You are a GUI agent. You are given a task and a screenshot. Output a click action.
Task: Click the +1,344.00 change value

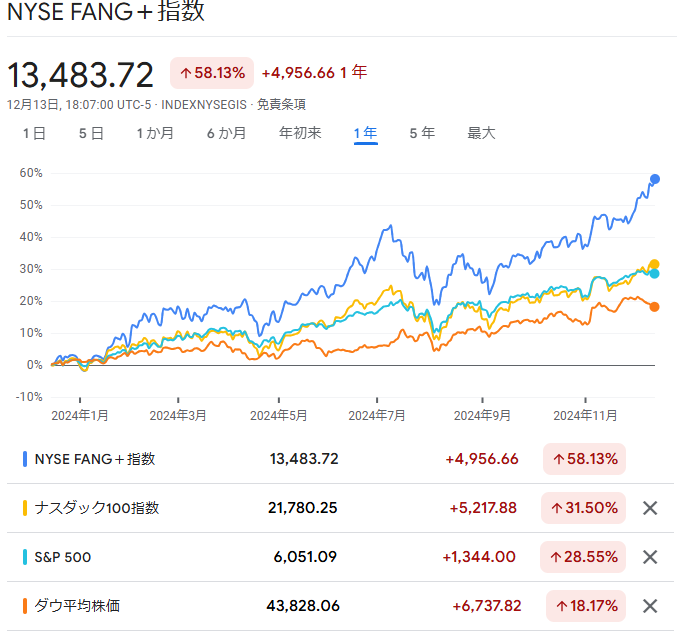(x=479, y=557)
